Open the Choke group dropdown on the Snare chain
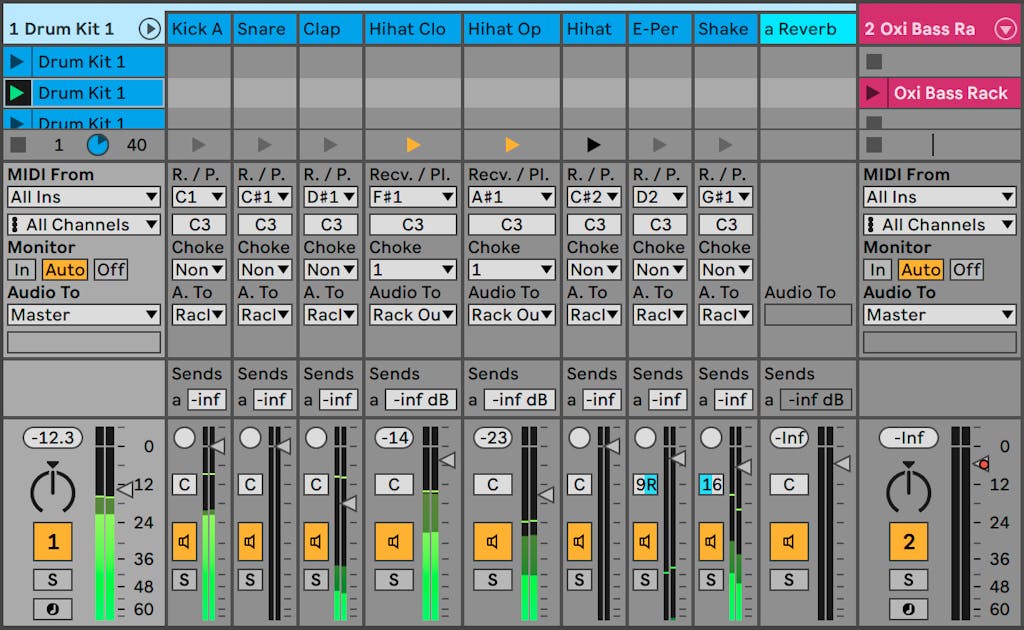This screenshot has height=630, width=1024. (264, 270)
